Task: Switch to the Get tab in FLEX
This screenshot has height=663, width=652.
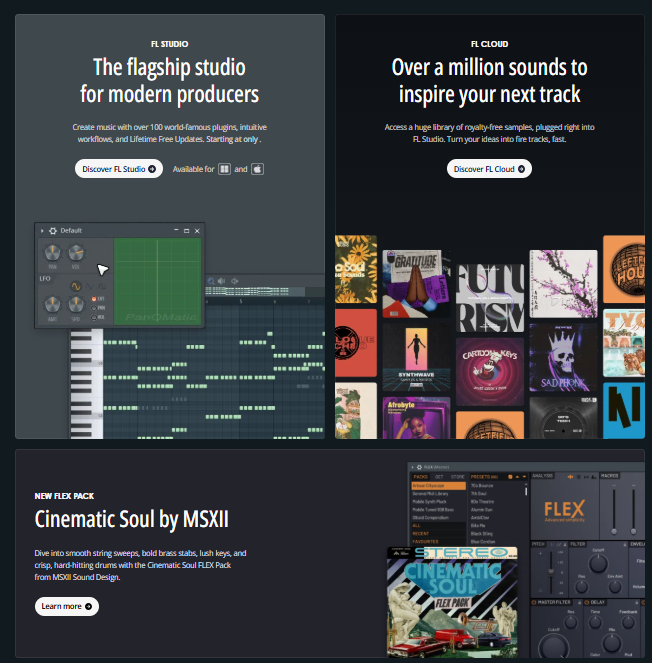Action: (439, 477)
